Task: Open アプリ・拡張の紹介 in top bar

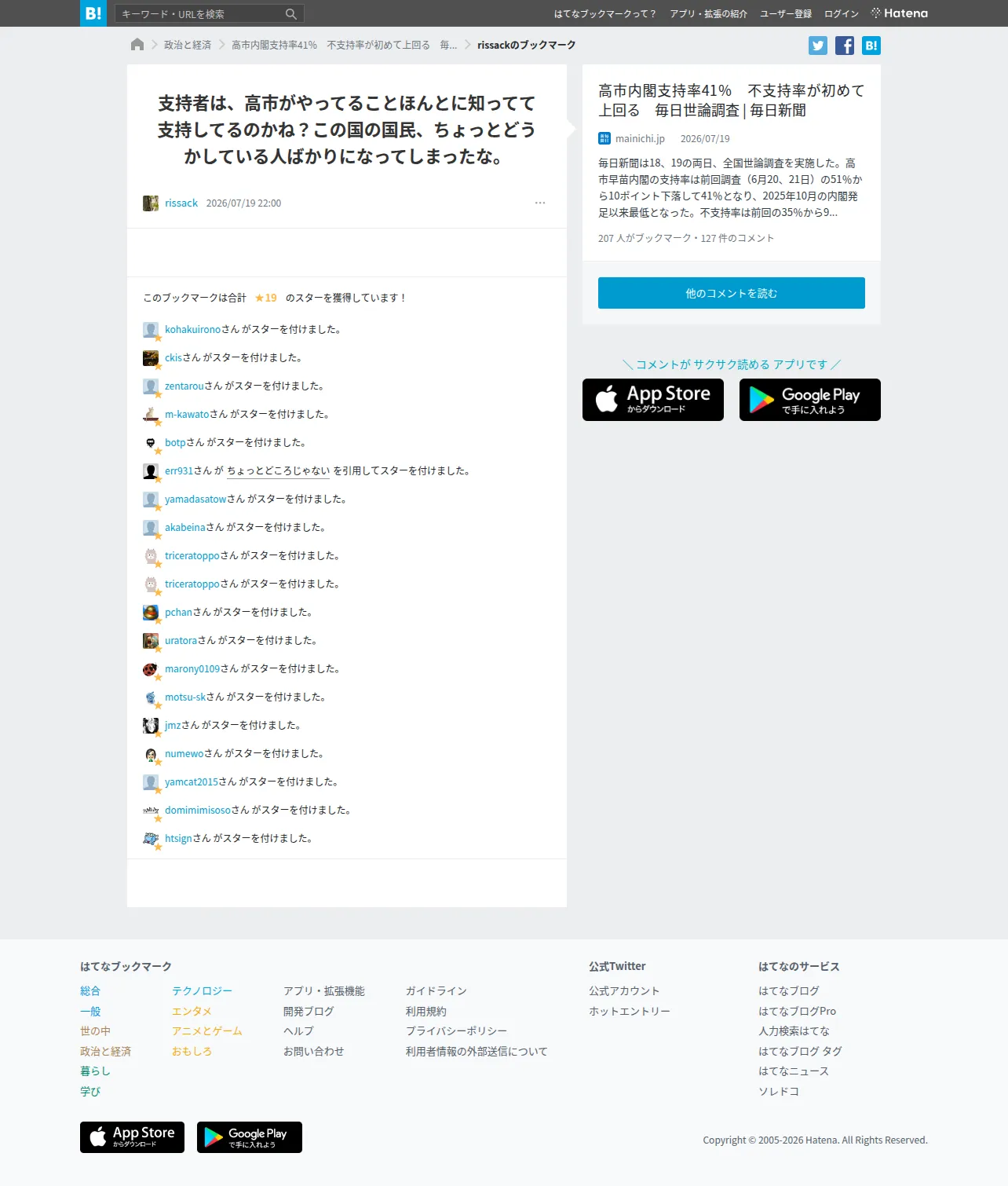Action: click(708, 14)
